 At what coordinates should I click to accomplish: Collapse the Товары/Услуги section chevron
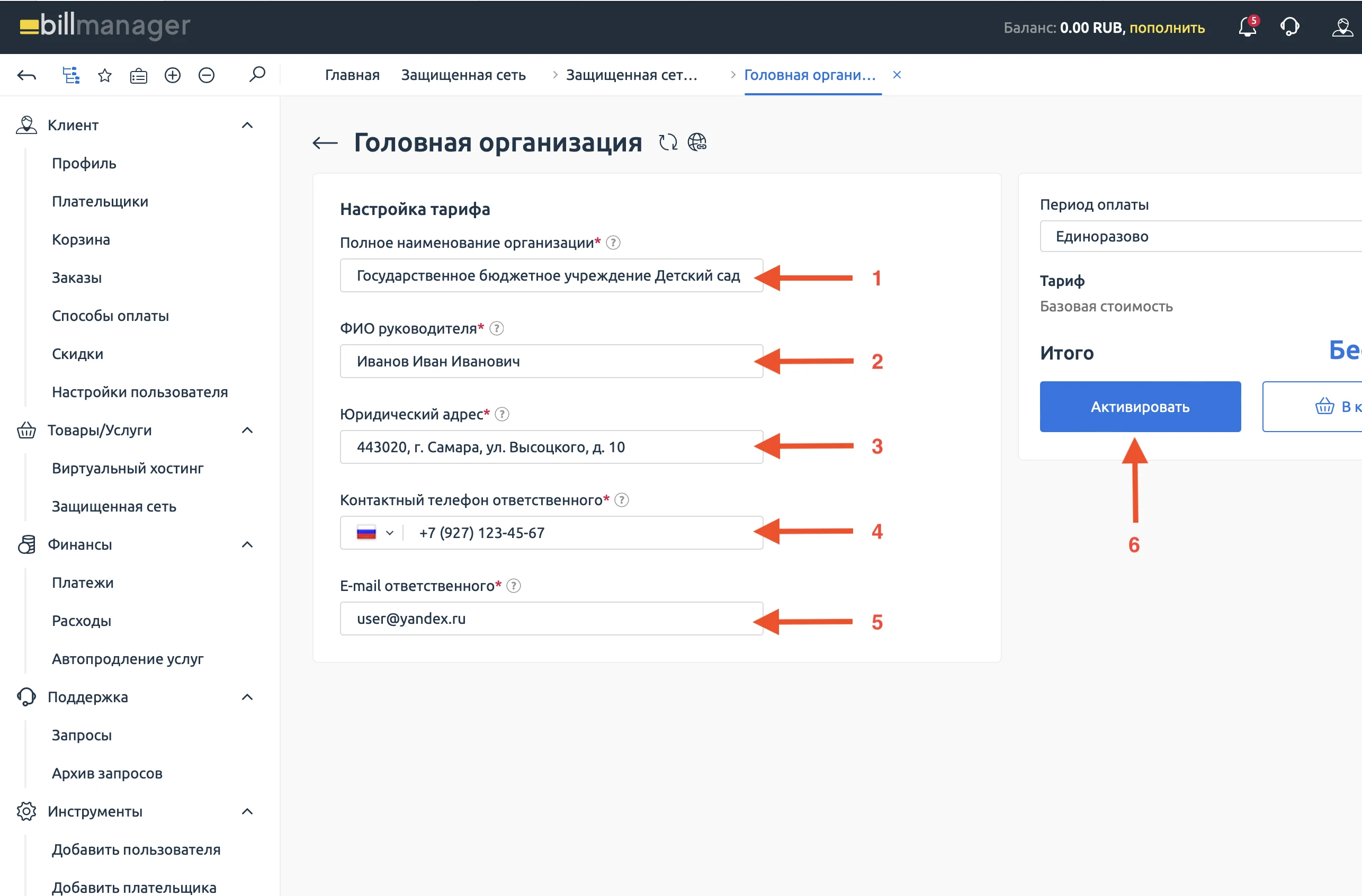(247, 431)
